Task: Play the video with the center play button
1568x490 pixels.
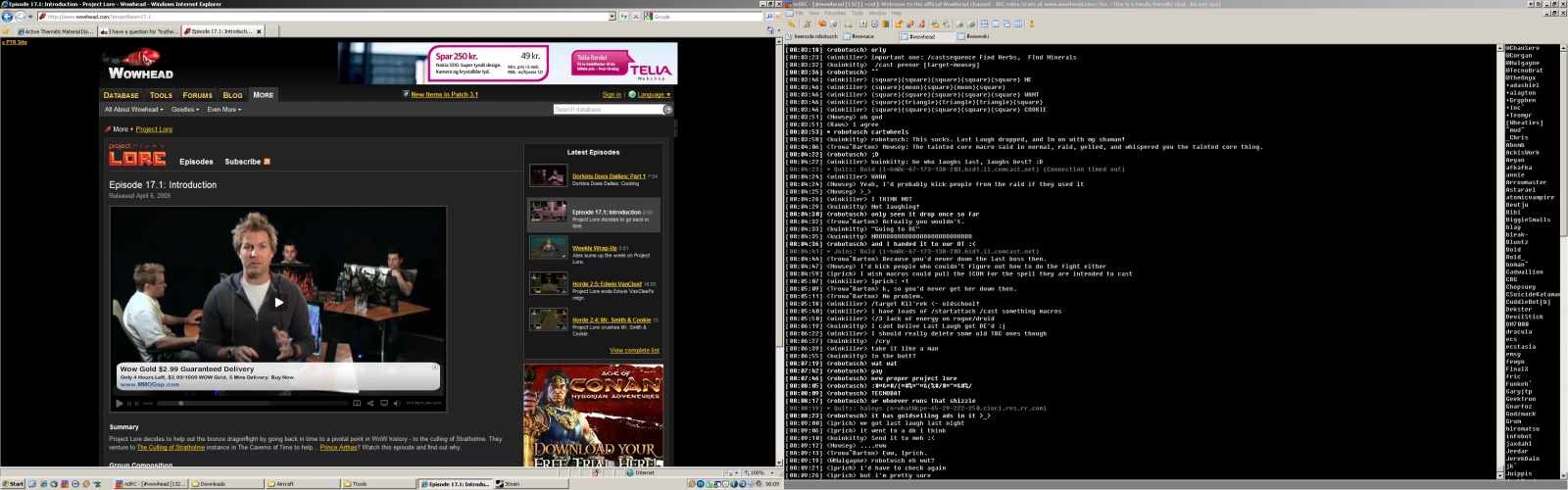Action: pyautogui.click(x=278, y=302)
